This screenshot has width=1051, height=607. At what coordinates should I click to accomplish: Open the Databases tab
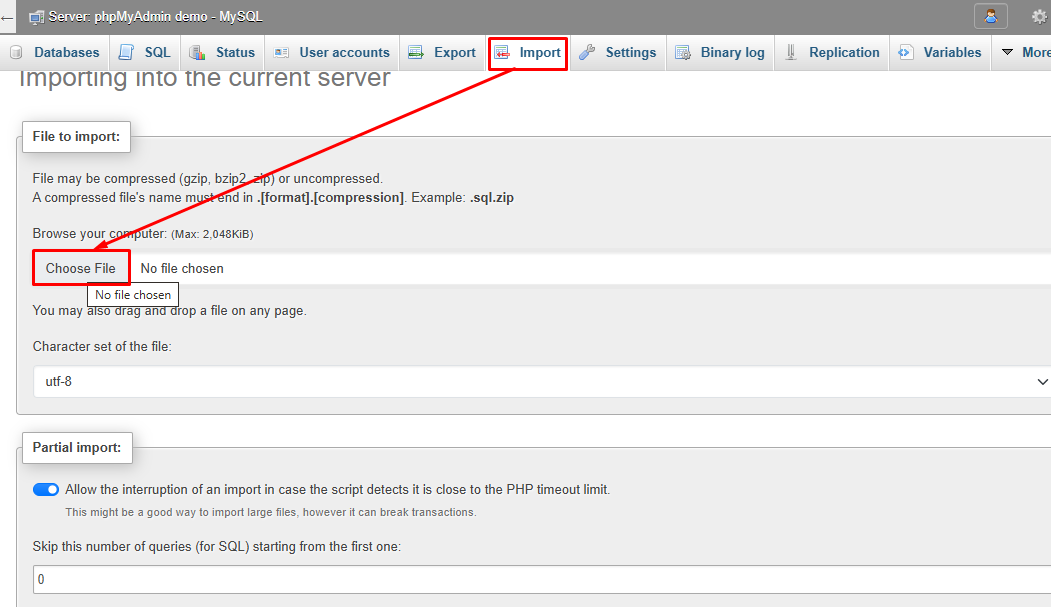[x=55, y=52]
